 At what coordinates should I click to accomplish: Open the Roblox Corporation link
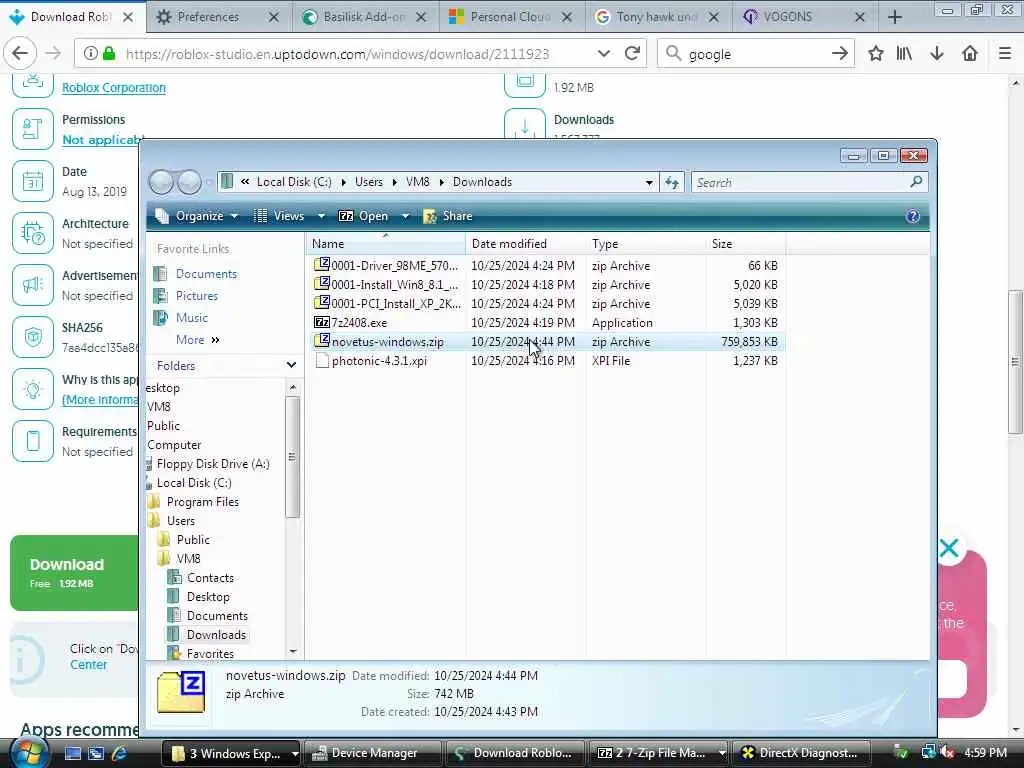(114, 88)
